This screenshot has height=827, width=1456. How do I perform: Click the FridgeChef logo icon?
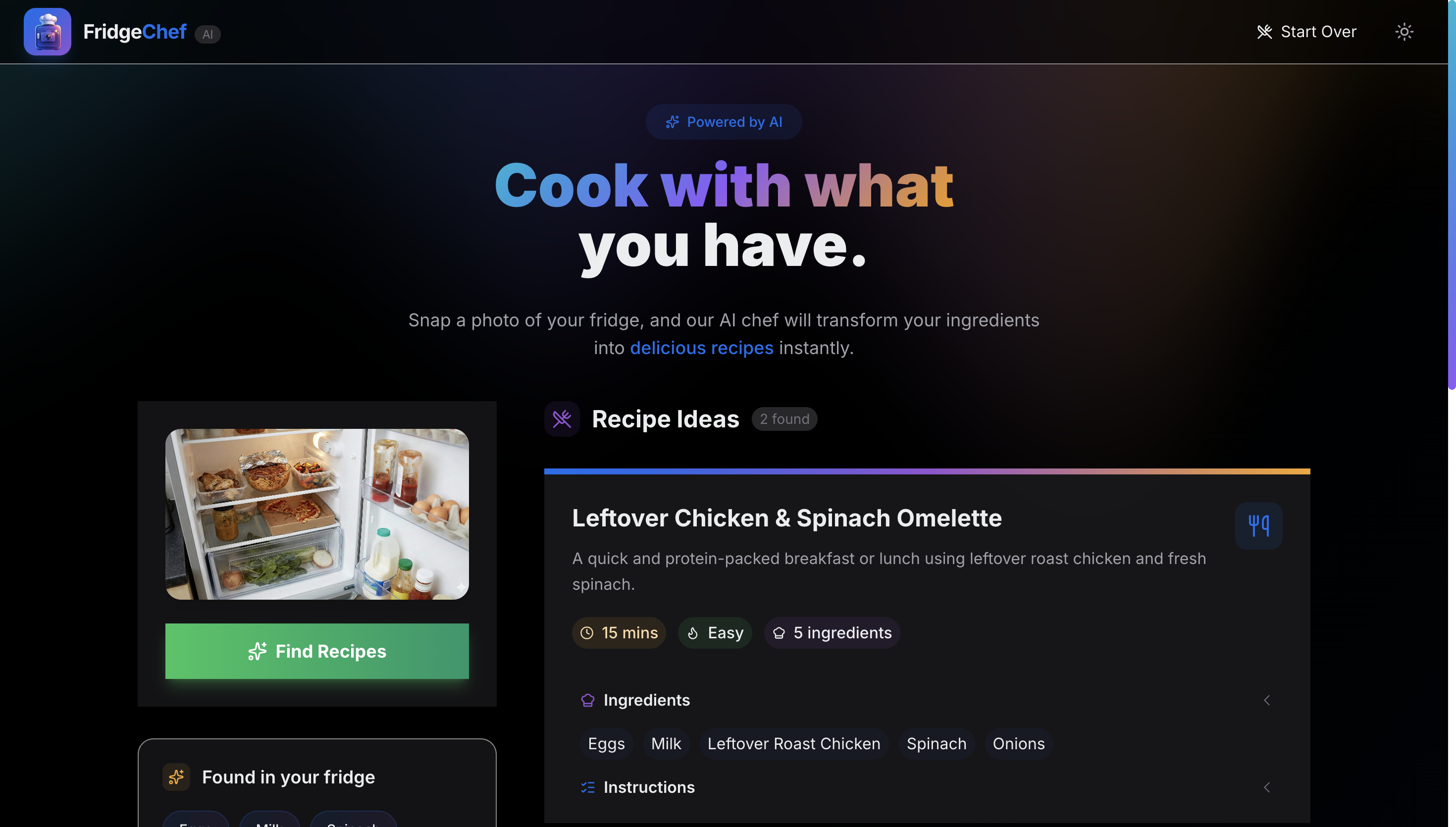coord(47,32)
